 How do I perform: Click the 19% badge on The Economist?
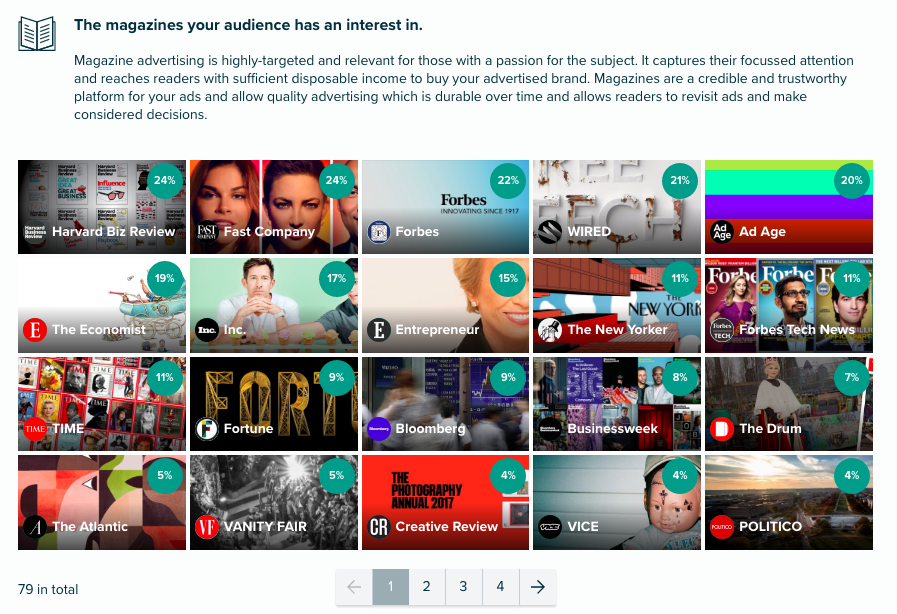point(165,278)
